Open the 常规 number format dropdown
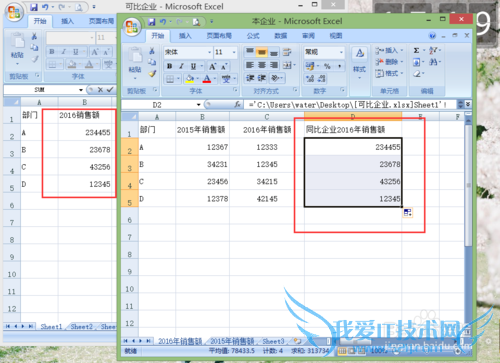Image resolution: width=500 pixels, height=363 pixels. (341, 52)
